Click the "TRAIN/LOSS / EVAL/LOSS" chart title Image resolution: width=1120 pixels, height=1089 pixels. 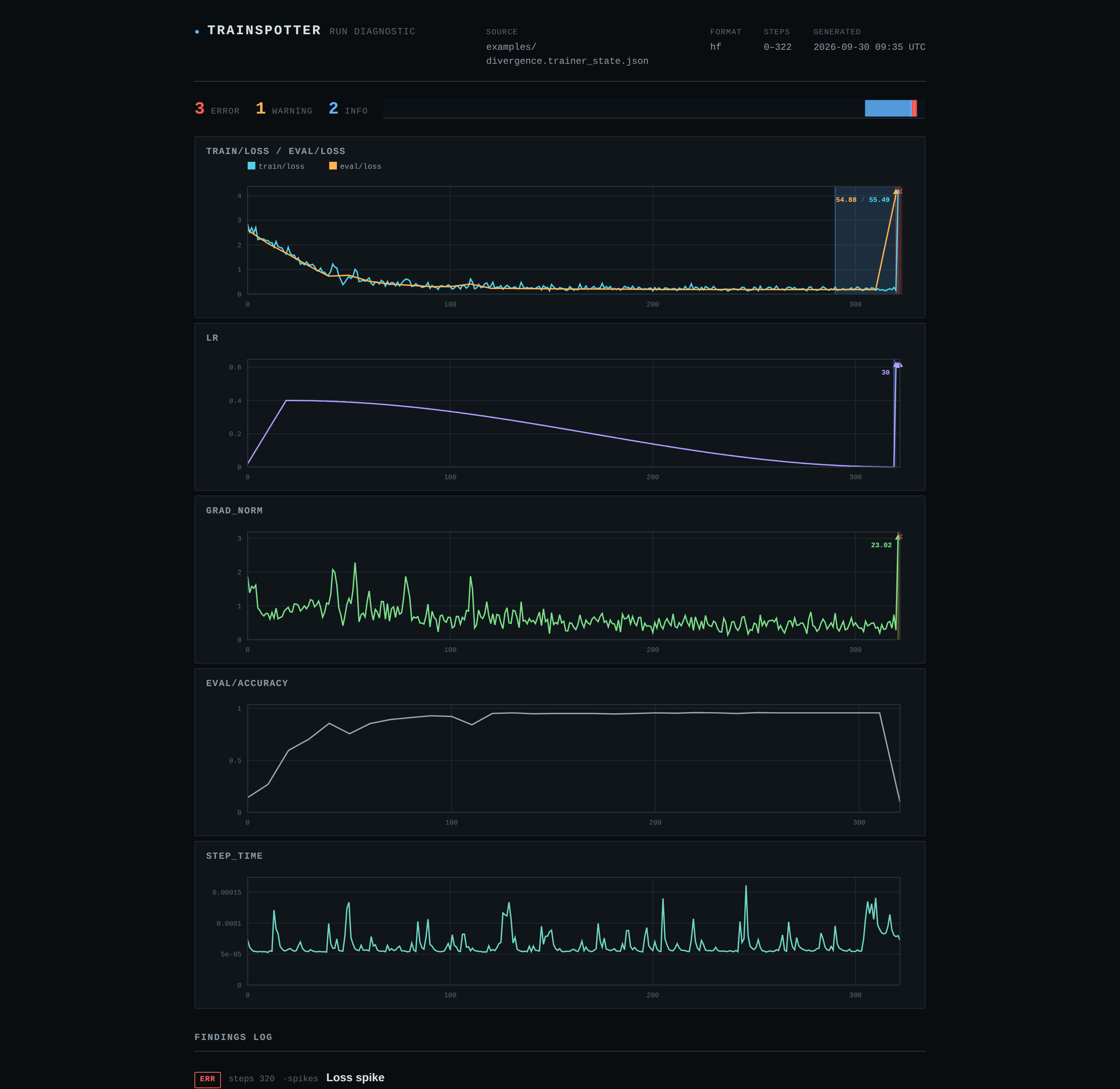coord(276,151)
